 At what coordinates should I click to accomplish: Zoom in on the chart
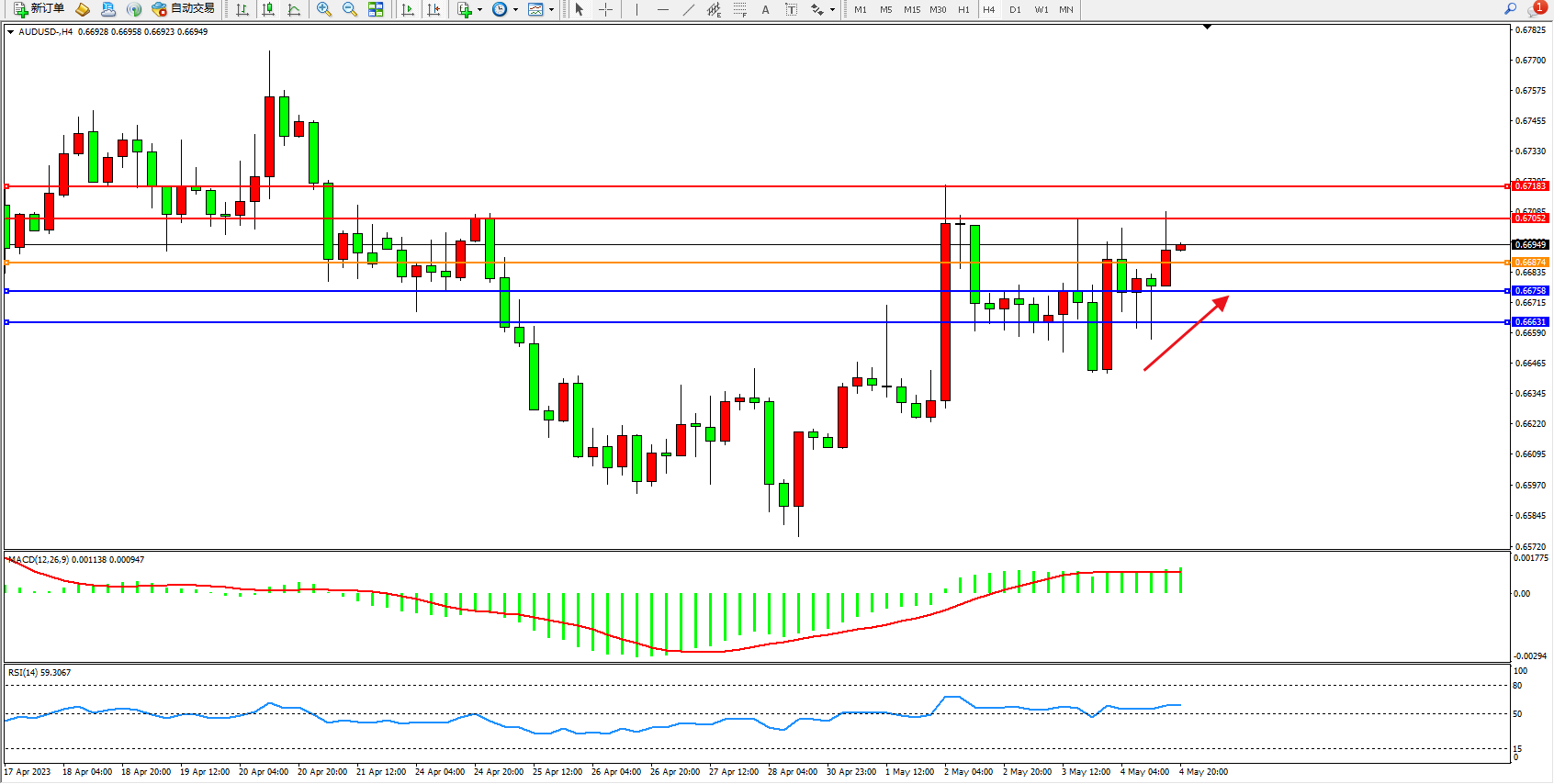click(324, 9)
